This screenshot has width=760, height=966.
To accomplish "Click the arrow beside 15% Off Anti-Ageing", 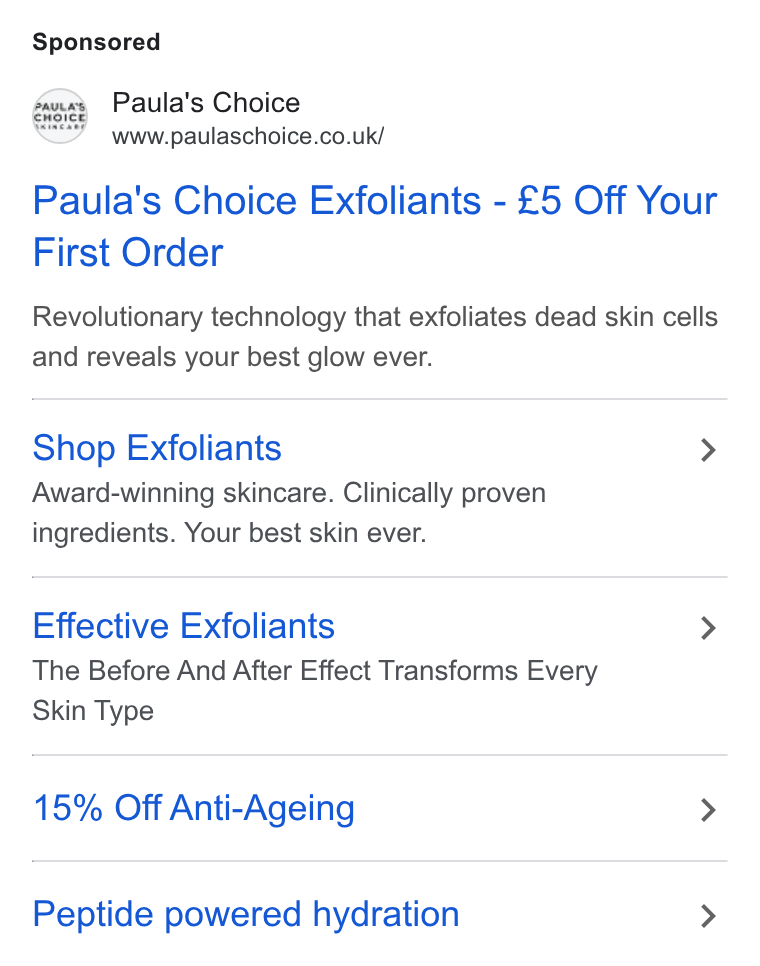I will (708, 810).
